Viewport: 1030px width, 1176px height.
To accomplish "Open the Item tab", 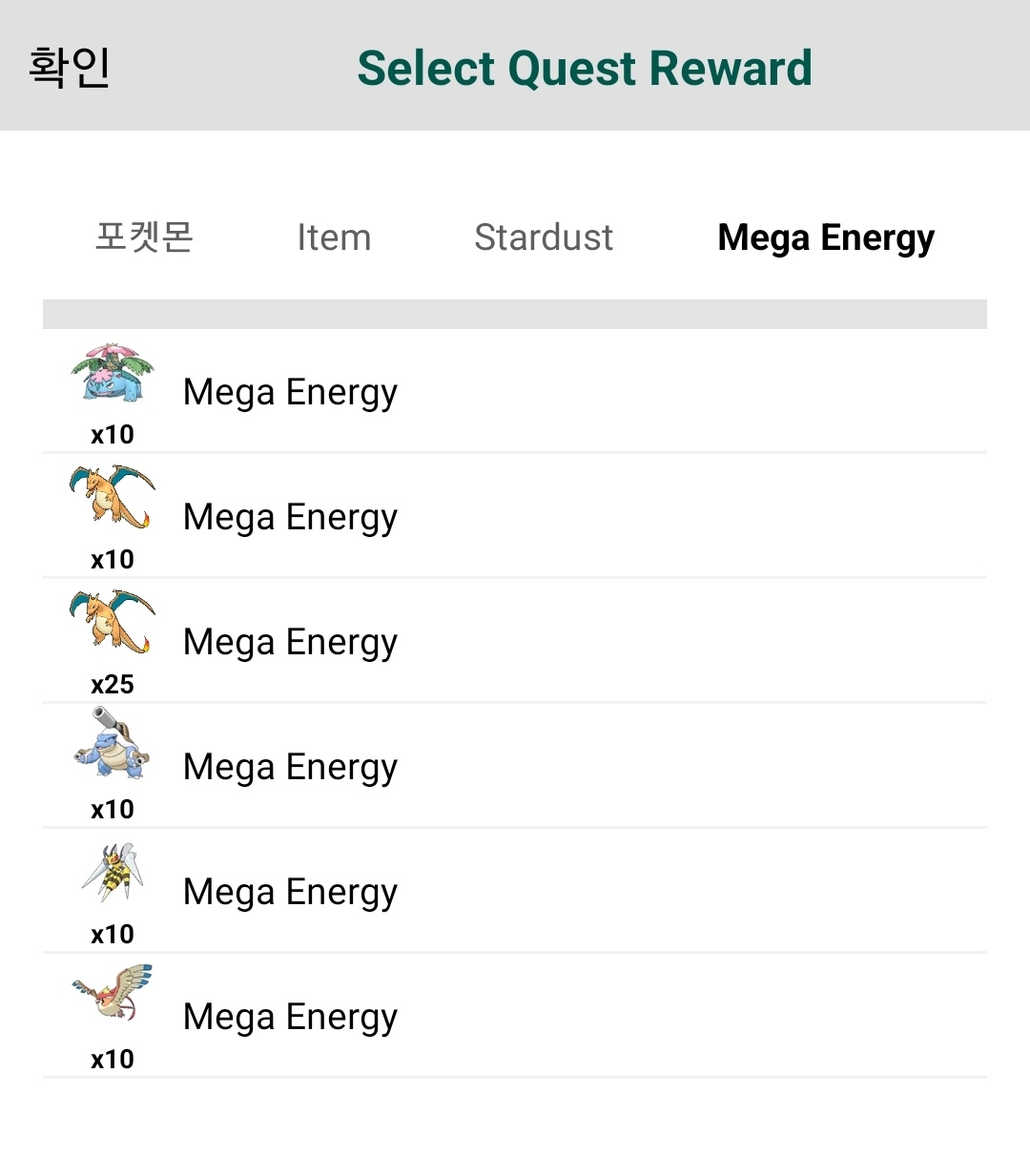I will coord(334,237).
